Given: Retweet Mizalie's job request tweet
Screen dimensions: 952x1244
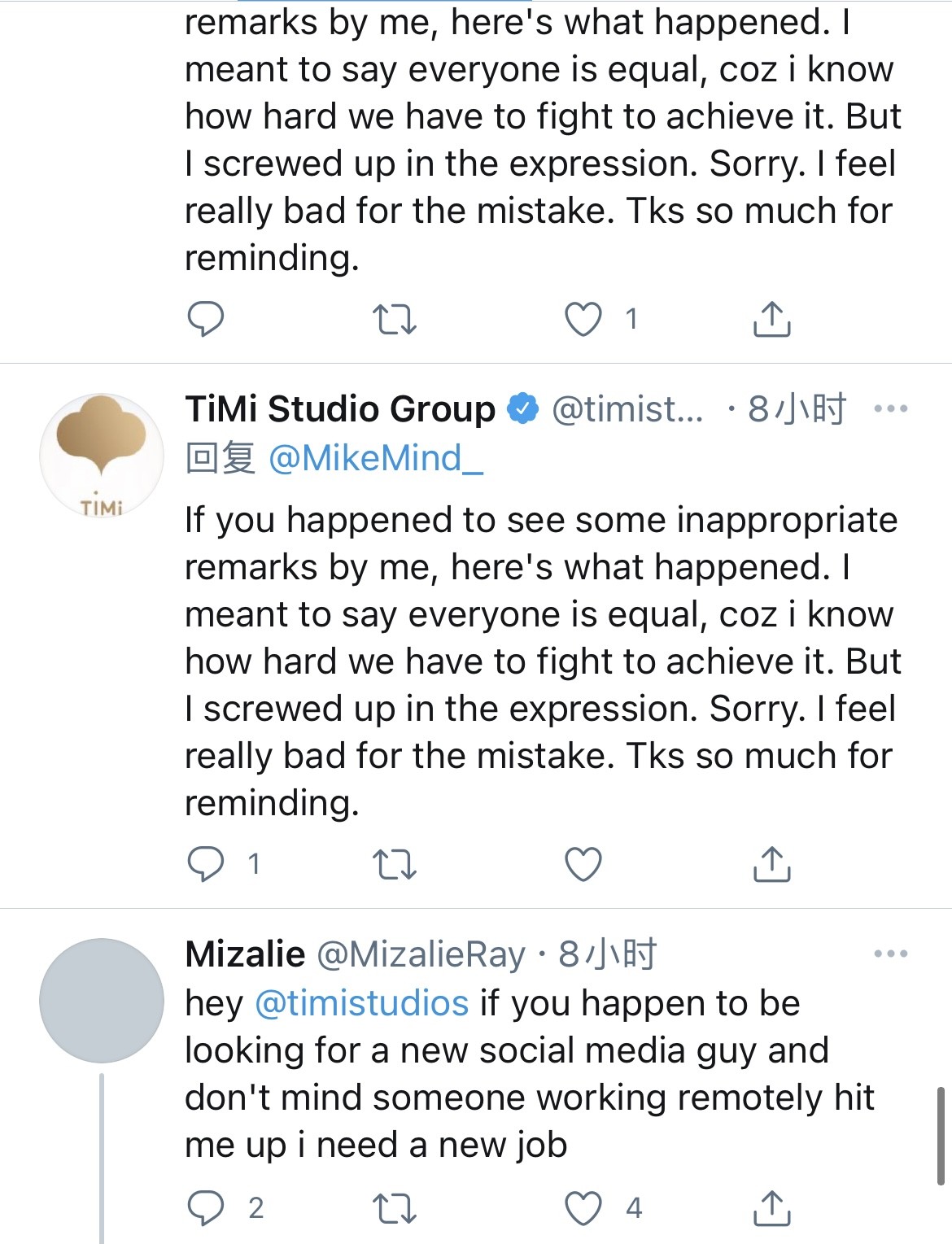Looking at the screenshot, I should pos(394,1208).
